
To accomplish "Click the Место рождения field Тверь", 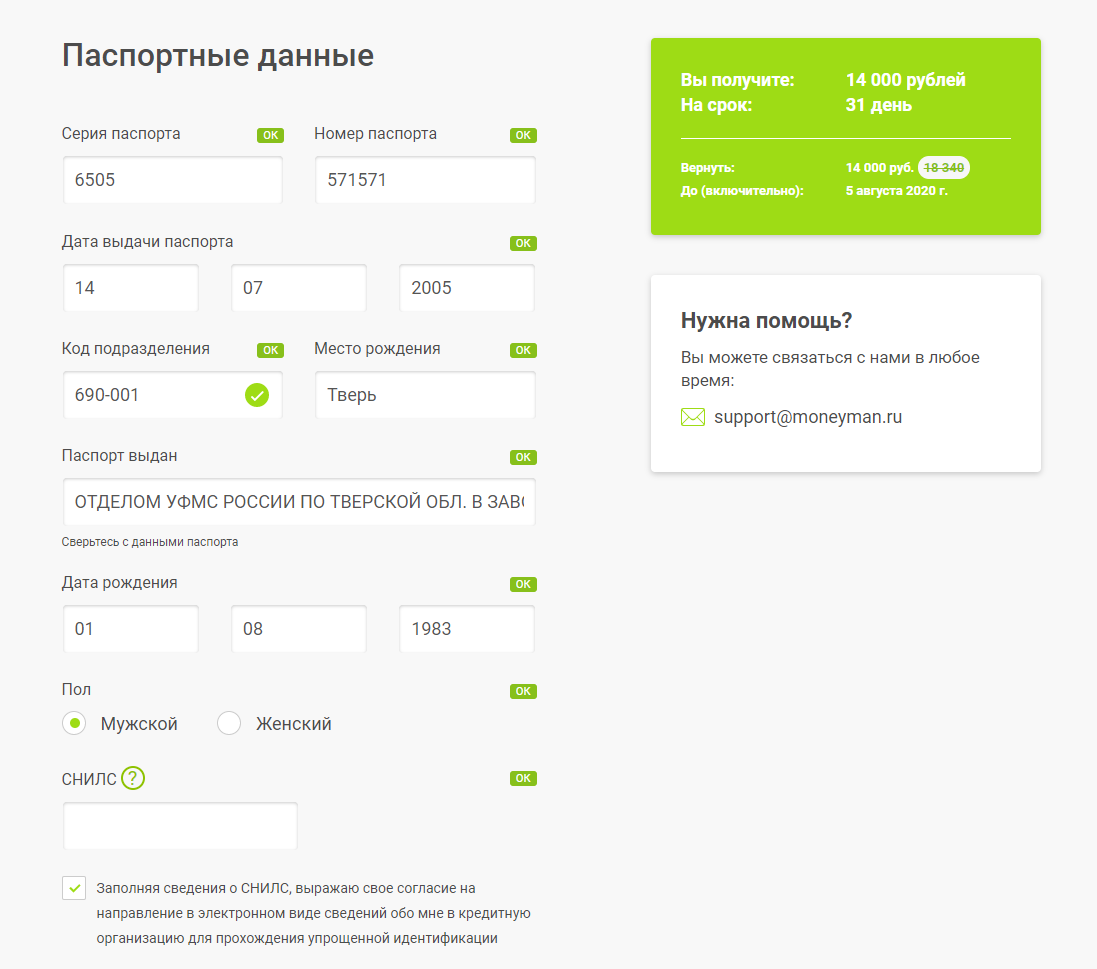I will [x=425, y=395].
